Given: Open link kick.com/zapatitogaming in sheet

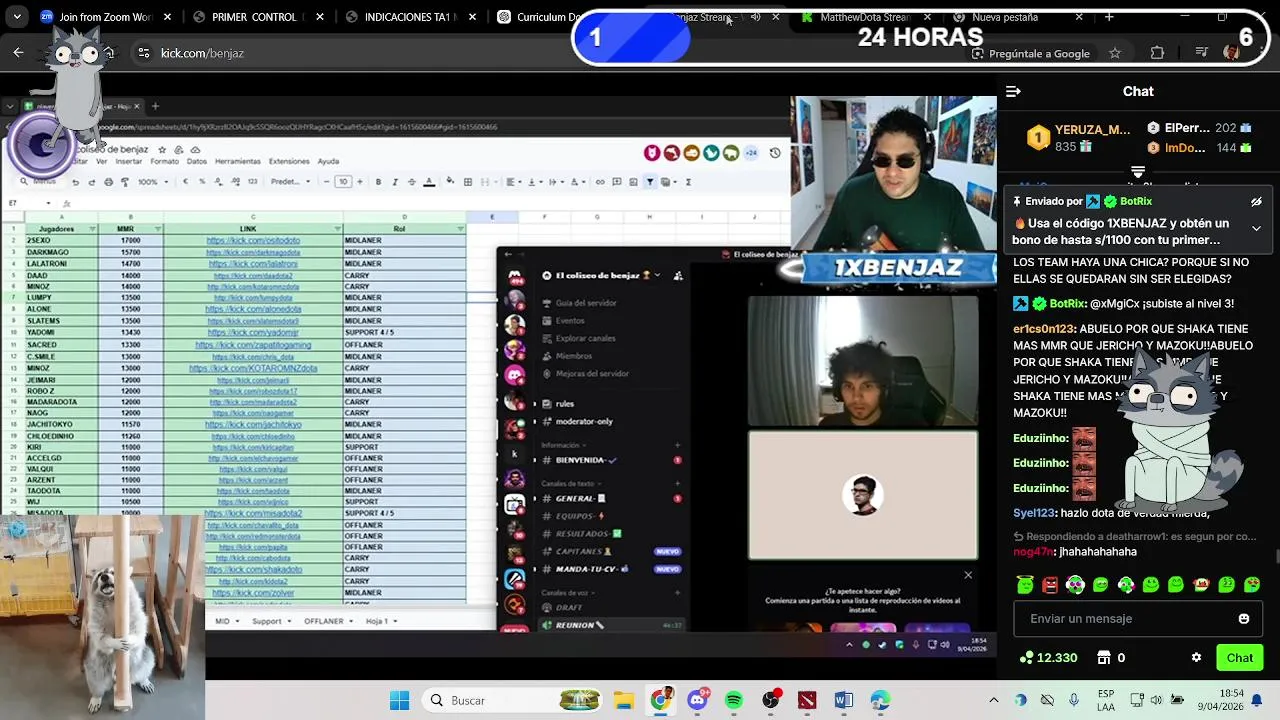Looking at the screenshot, I should (253, 345).
